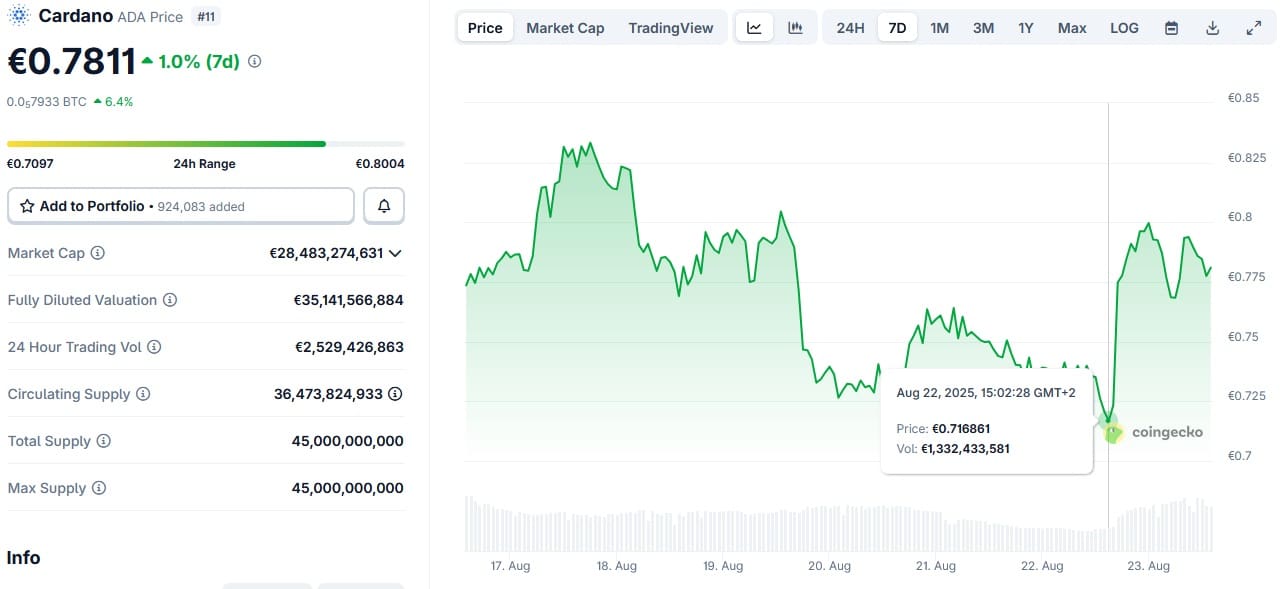Click the 23. Aug x-axis label
This screenshot has width=1284, height=589.
point(1148,566)
